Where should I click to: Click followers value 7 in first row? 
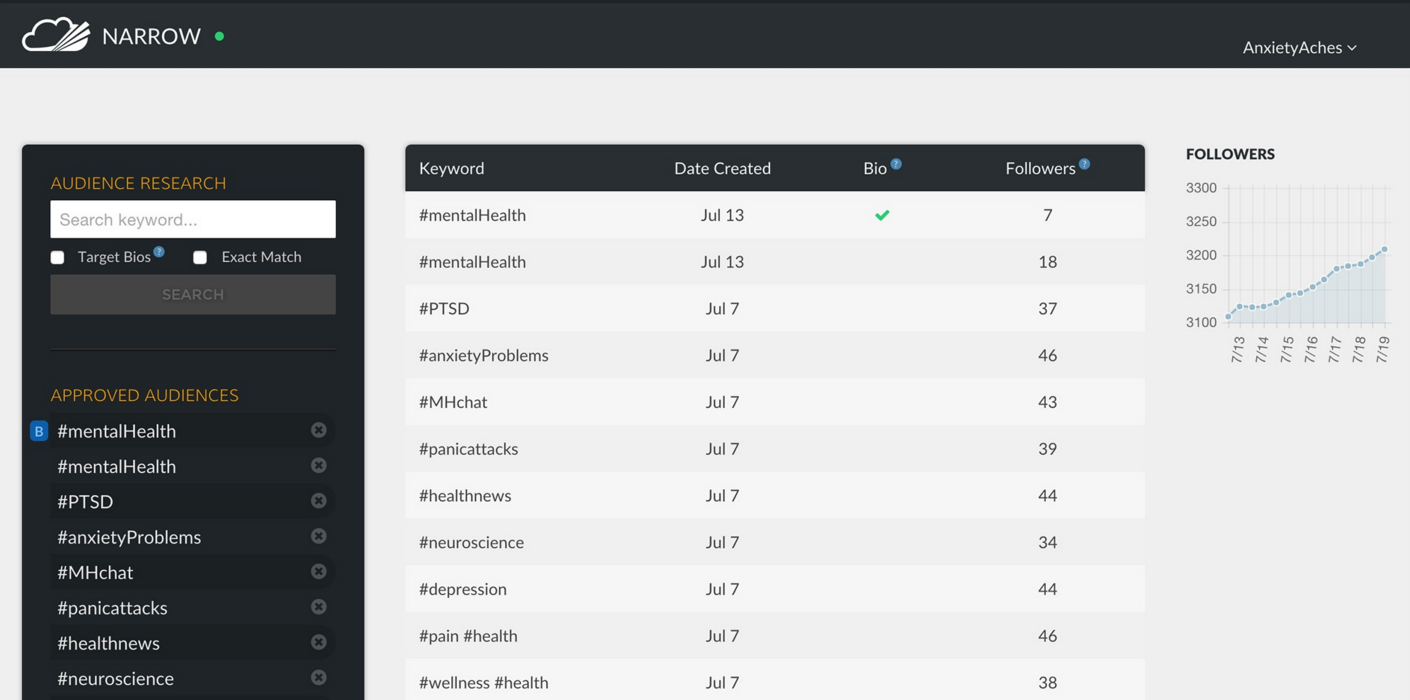point(1047,215)
